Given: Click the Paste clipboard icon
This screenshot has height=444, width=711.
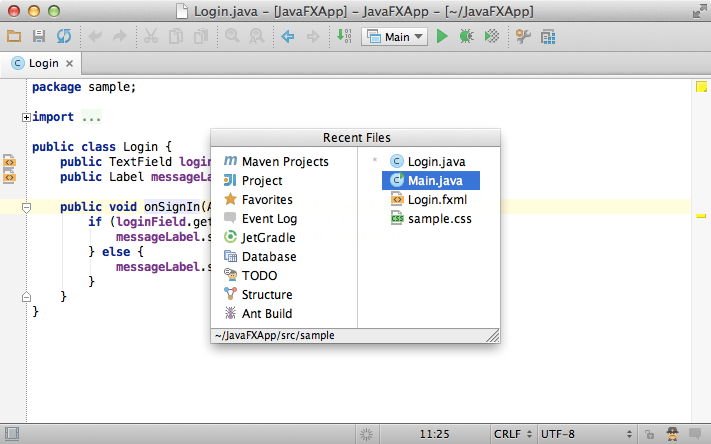Looking at the screenshot, I should [x=200, y=36].
